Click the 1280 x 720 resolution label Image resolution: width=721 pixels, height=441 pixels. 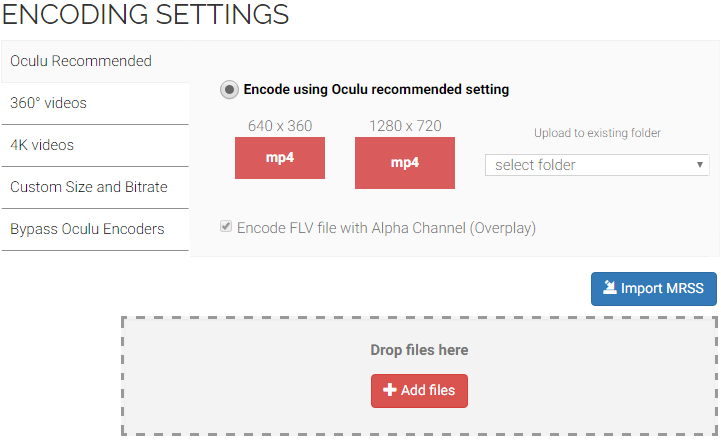click(x=405, y=126)
